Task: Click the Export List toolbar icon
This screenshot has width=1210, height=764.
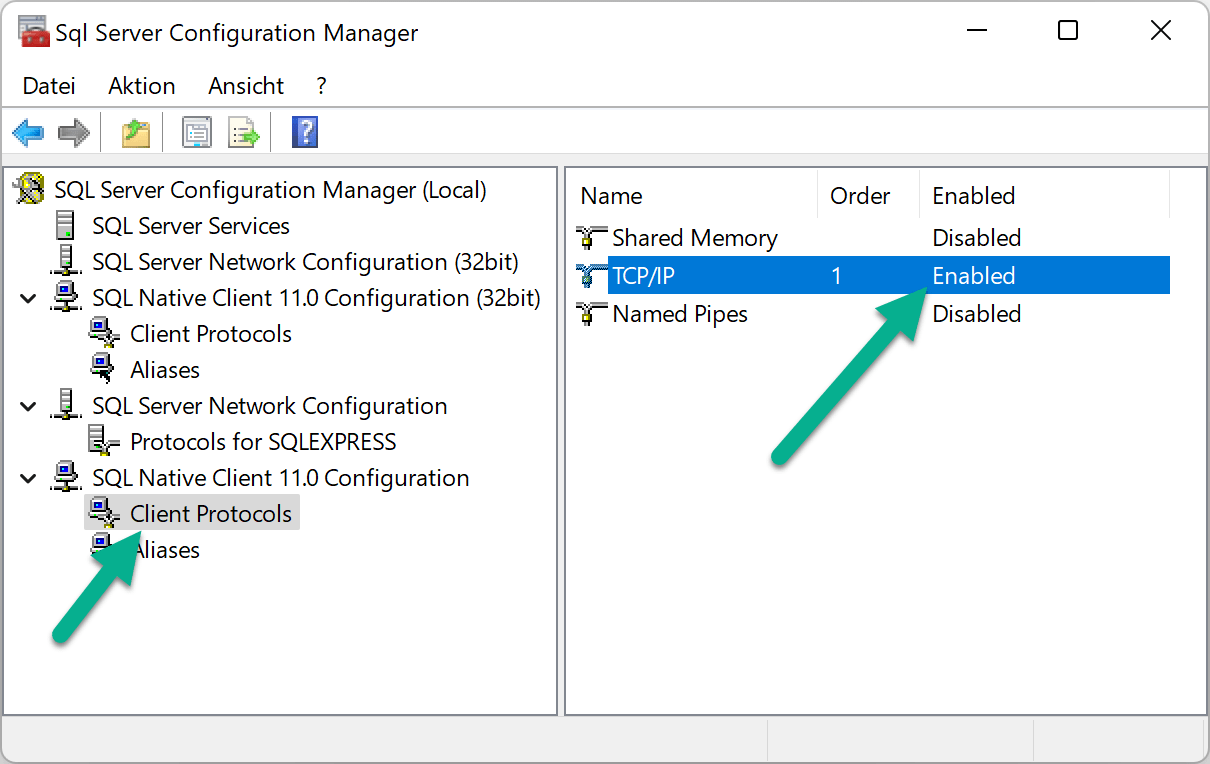Action: point(244,132)
